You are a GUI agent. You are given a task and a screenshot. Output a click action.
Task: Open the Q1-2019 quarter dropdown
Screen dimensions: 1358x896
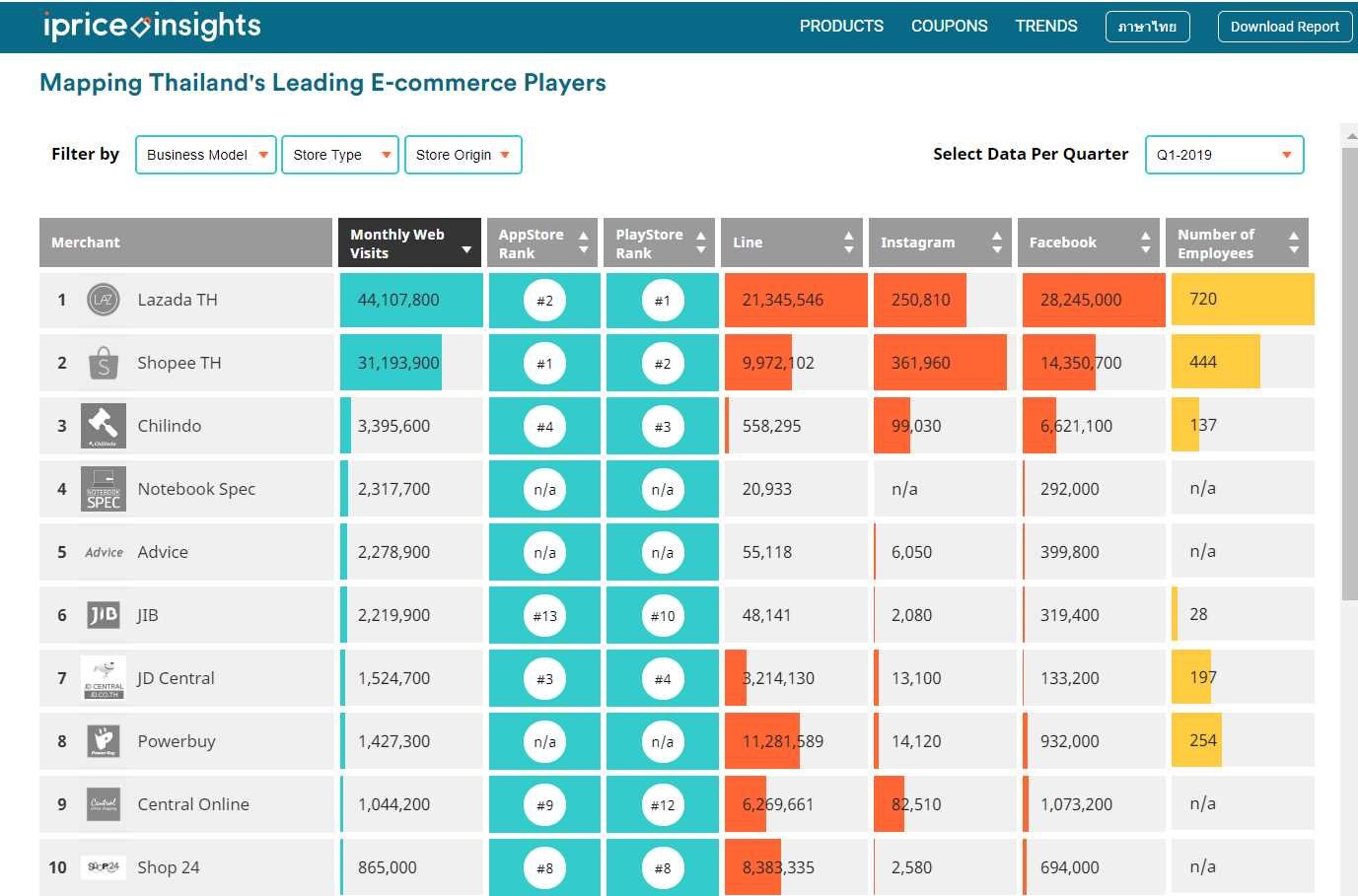pos(1225,155)
